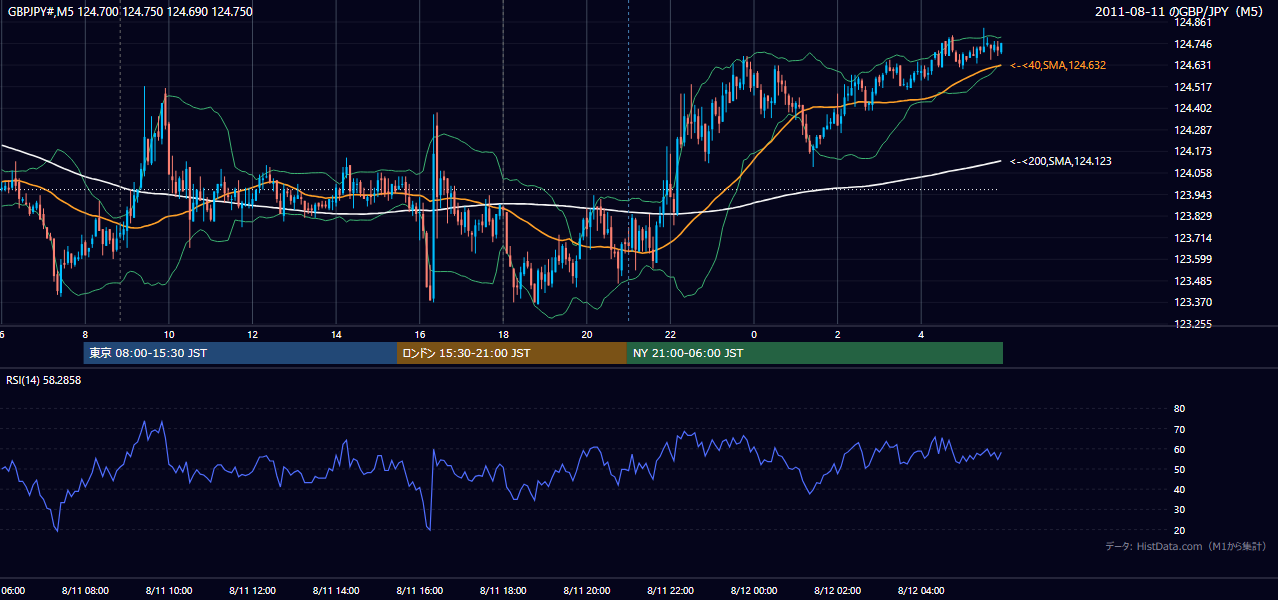1278x600 pixels.
Task: Click hour label 14 under the price chart
Action: tap(337, 334)
